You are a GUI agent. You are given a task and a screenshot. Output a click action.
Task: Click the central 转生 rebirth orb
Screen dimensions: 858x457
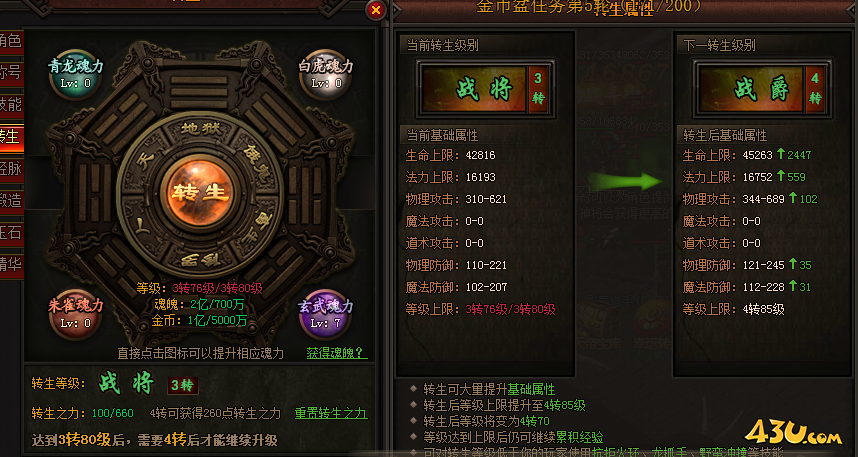point(199,193)
